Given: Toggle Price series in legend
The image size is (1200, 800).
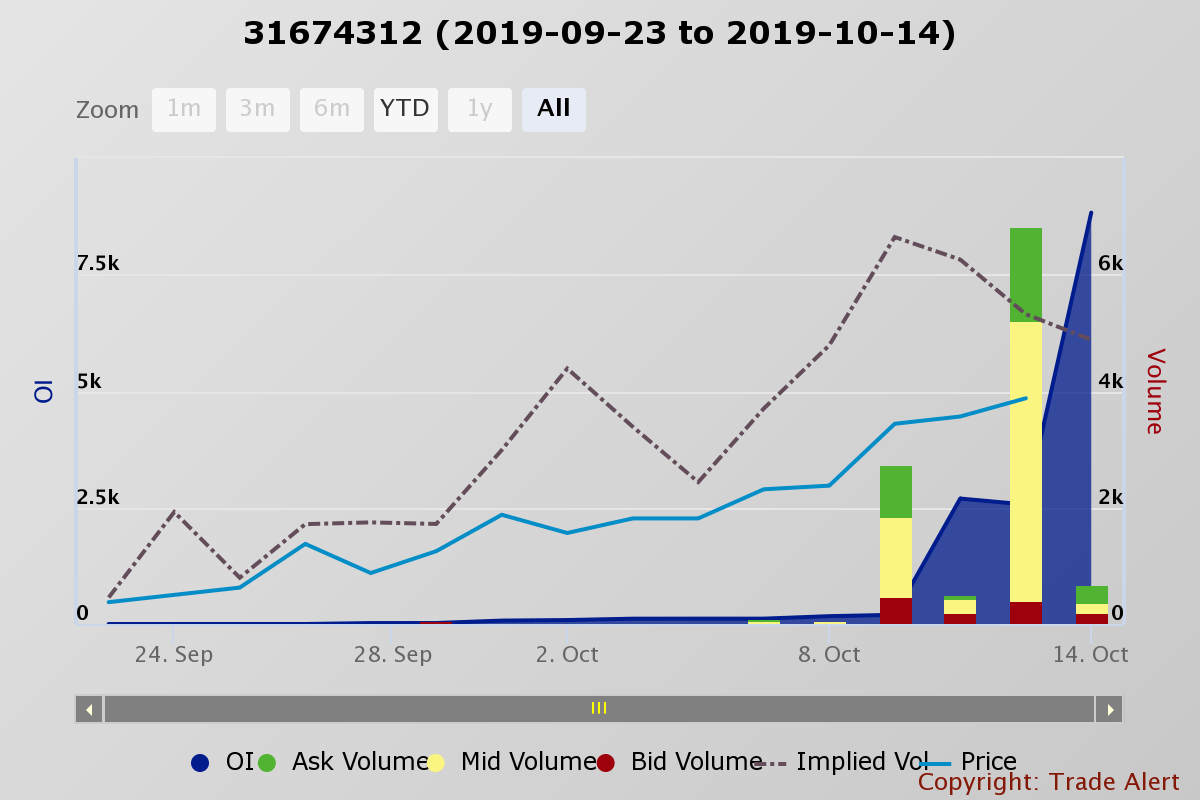Looking at the screenshot, I should click(x=968, y=762).
